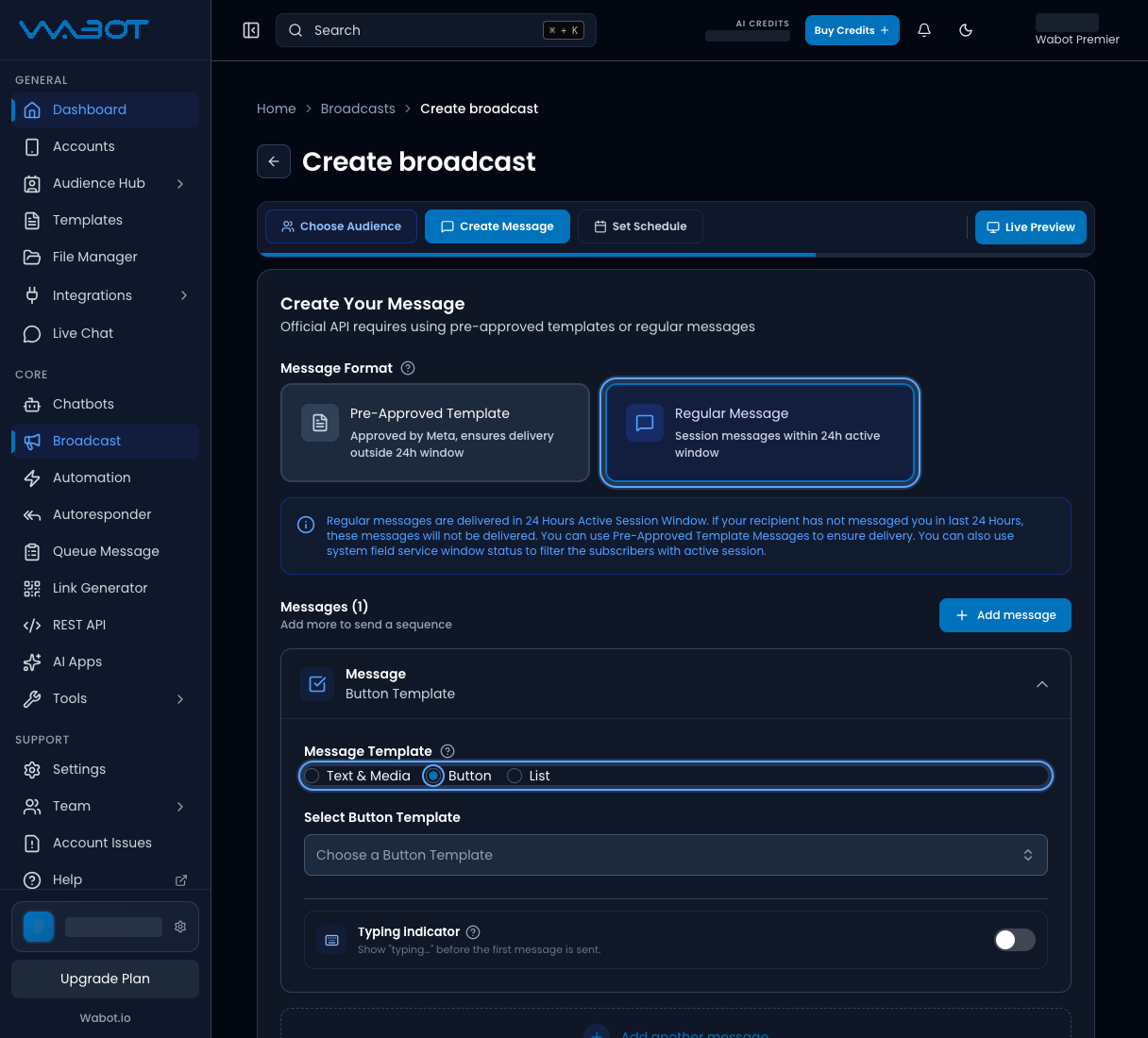
Task: Go to Link Generator in the sidebar
Action: pos(105,588)
